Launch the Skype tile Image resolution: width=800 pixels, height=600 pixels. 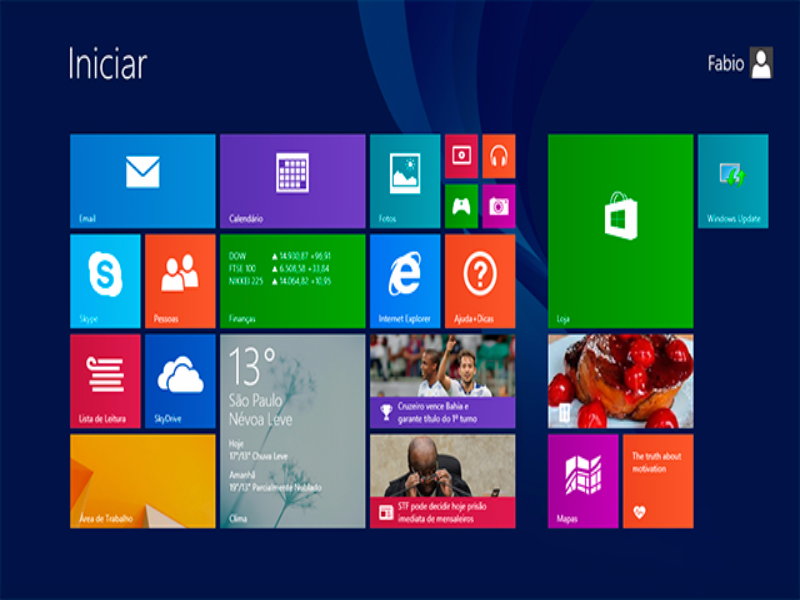(105, 281)
